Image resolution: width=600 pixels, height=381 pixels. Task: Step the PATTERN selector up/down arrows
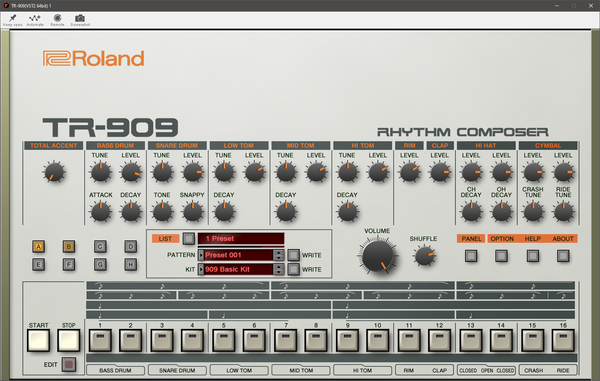(x=279, y=255)
